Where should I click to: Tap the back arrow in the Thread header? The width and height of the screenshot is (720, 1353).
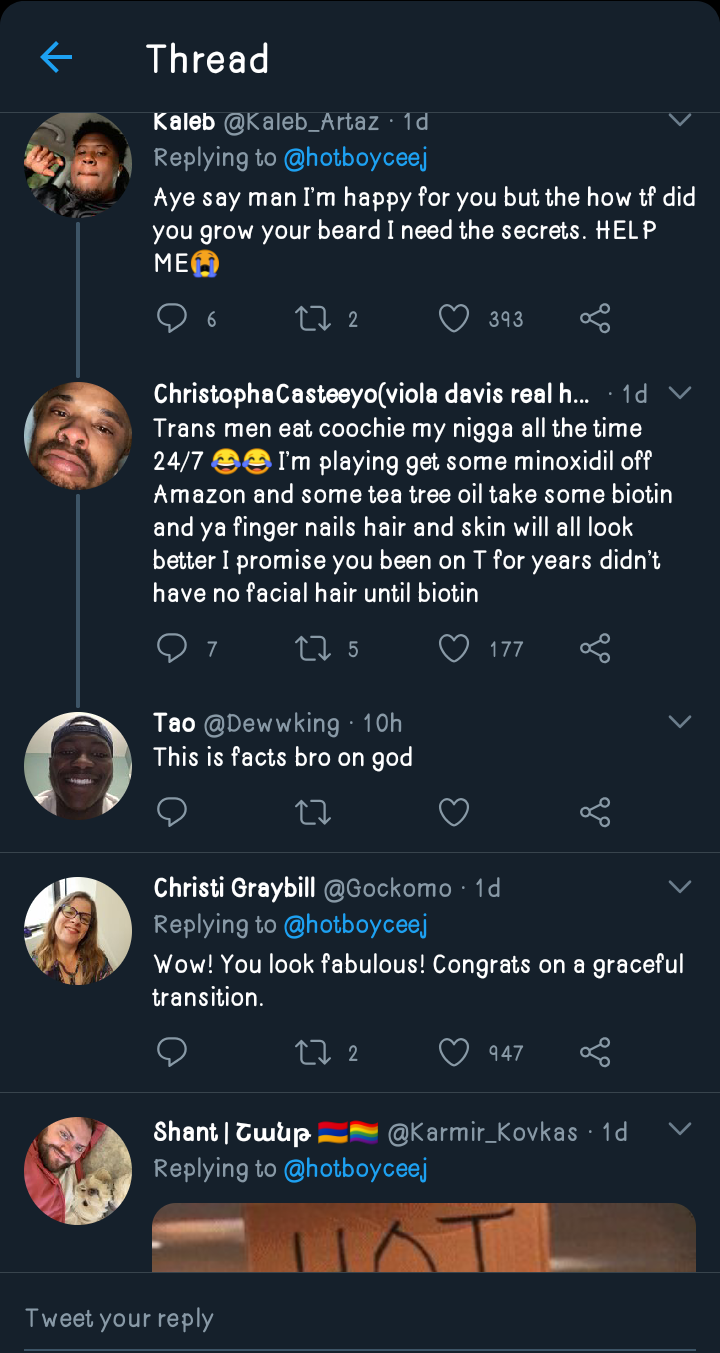[x=56, y=58]
